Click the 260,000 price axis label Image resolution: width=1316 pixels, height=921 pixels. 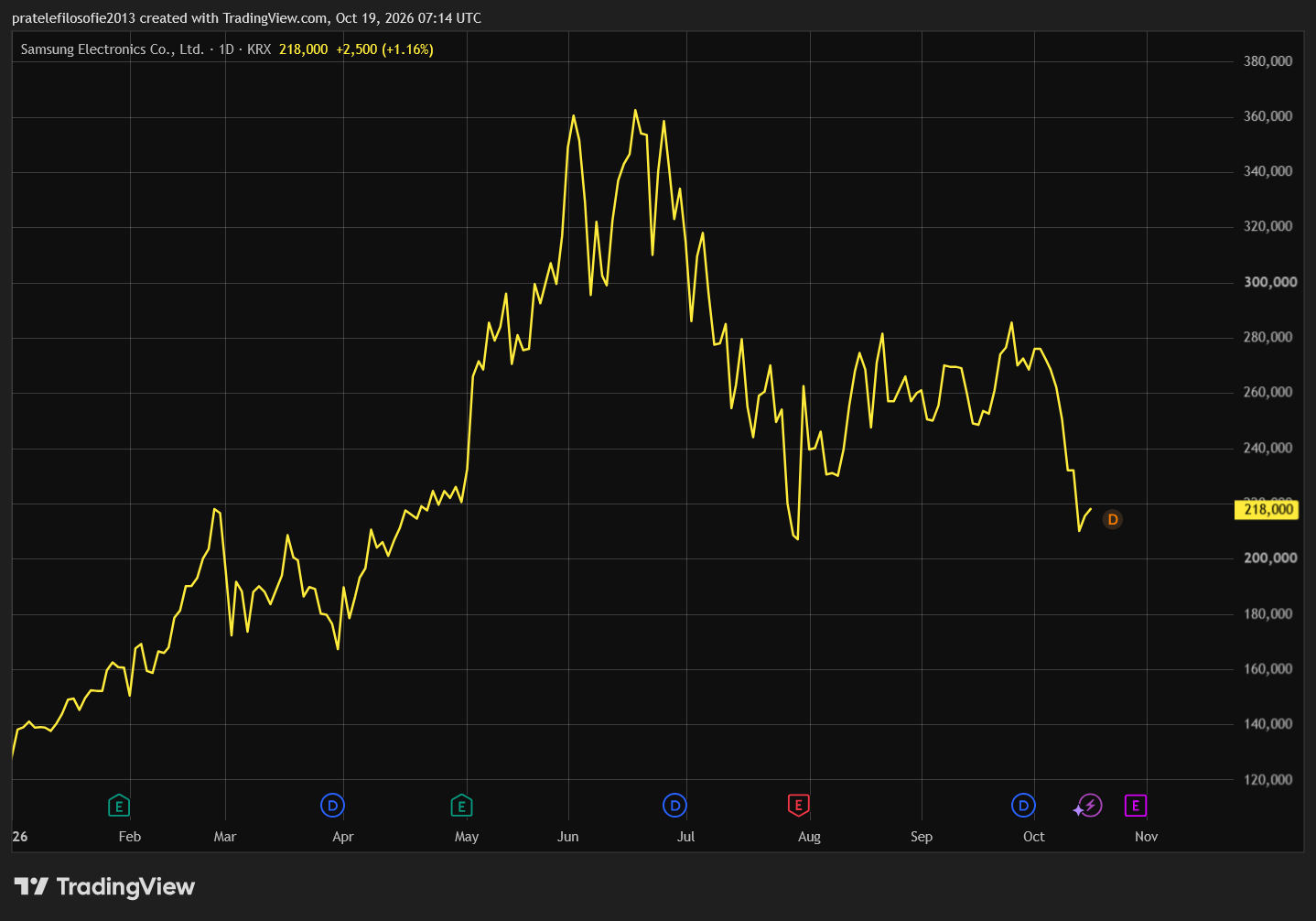[1267, 392]
